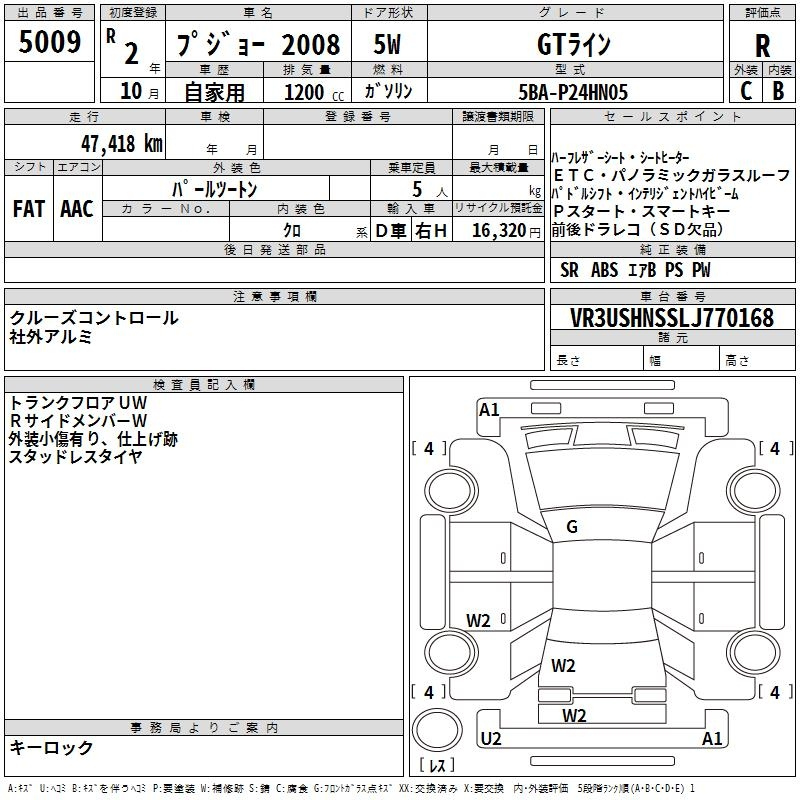Select exterior color パールツートン
Screen dimensions: 800x800
214,189
